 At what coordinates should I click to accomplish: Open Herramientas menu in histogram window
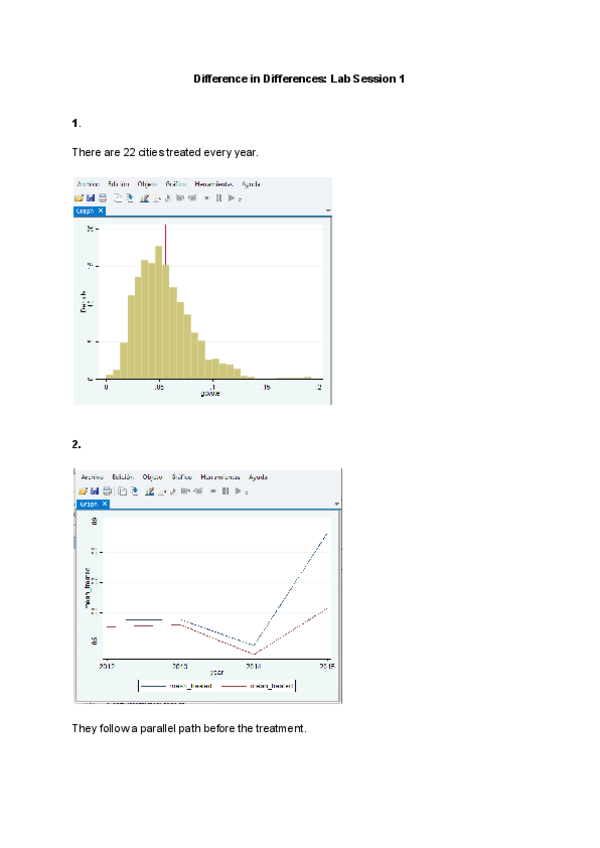[x=214, y=184]
